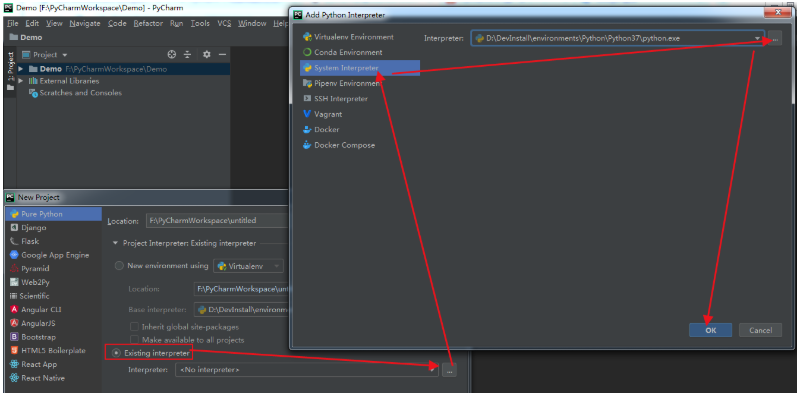Viewport: 800px width, 398px height.
Task: Click the Location path field for new project
Action: coord(216,221)
